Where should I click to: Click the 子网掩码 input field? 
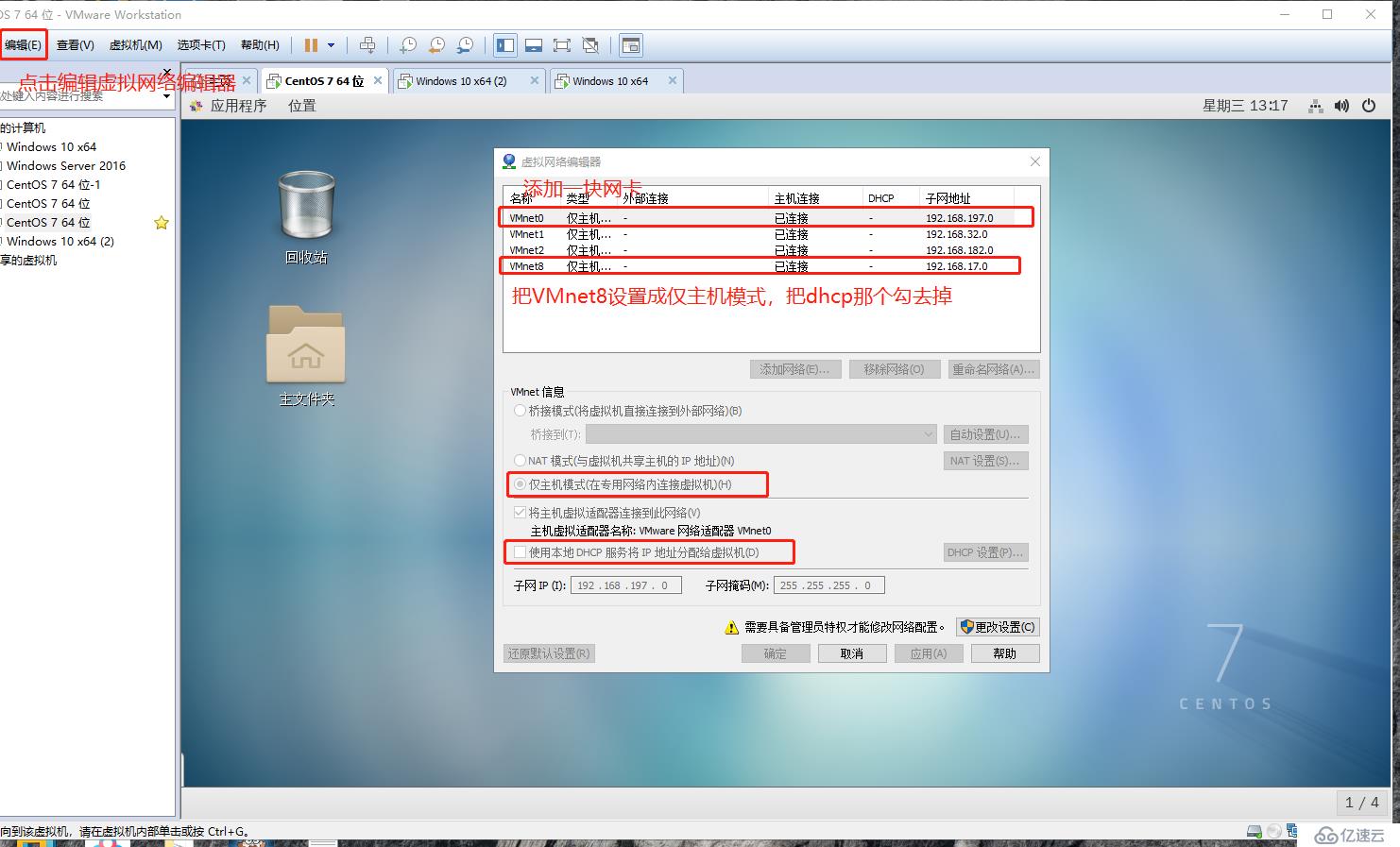pos(828,585)
